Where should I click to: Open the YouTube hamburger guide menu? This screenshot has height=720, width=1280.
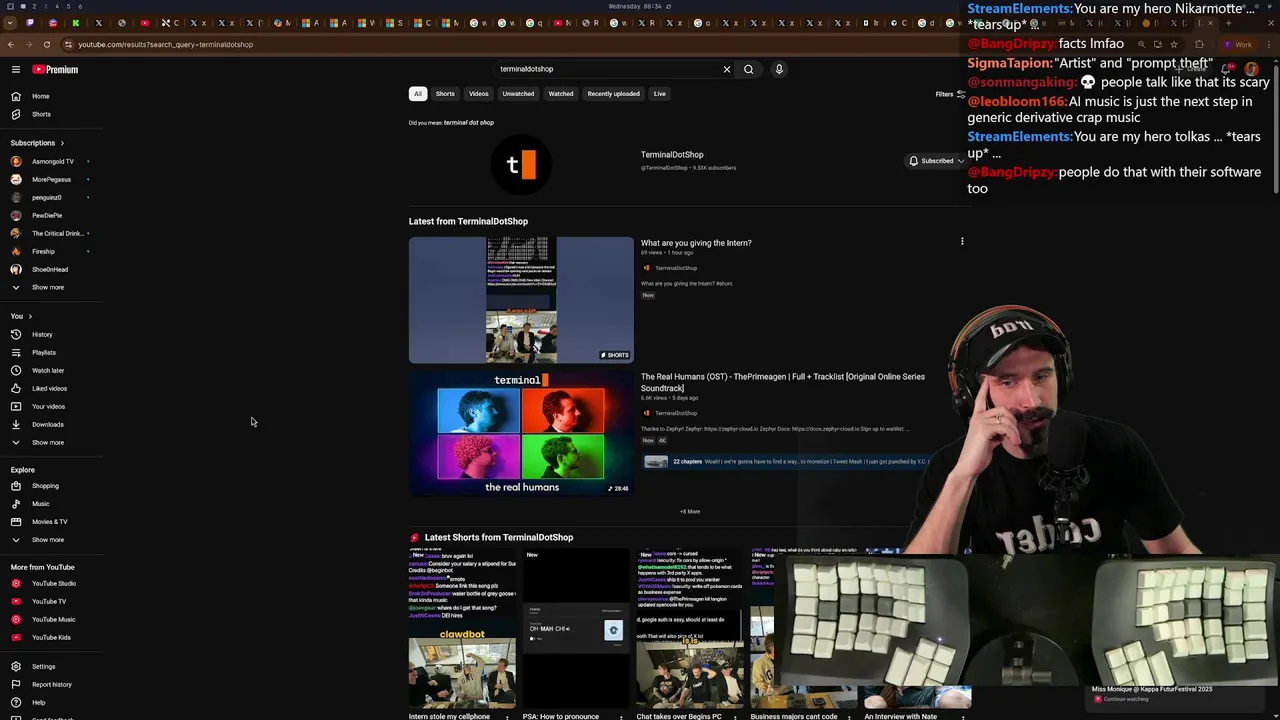click(x=16, y=69)
